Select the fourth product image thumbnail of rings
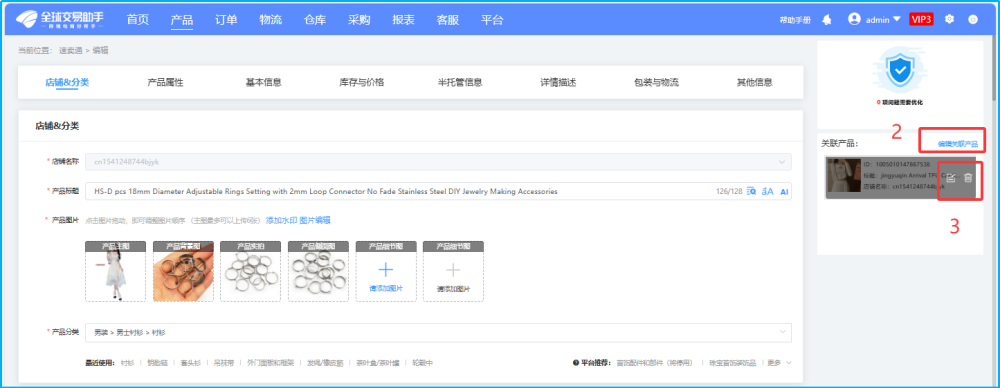The height and width of the screenshot is (388, 1000). tap(318, 271)
